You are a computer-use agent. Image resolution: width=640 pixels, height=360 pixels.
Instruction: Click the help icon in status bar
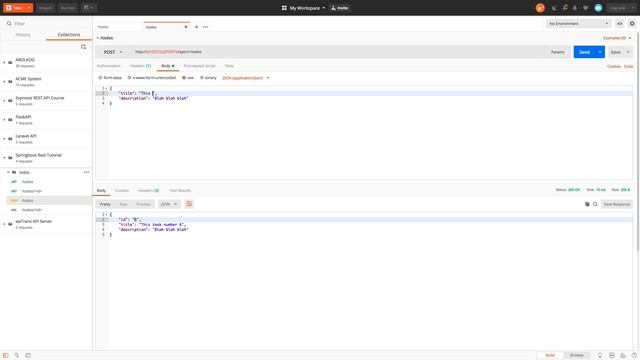[634, 356]
